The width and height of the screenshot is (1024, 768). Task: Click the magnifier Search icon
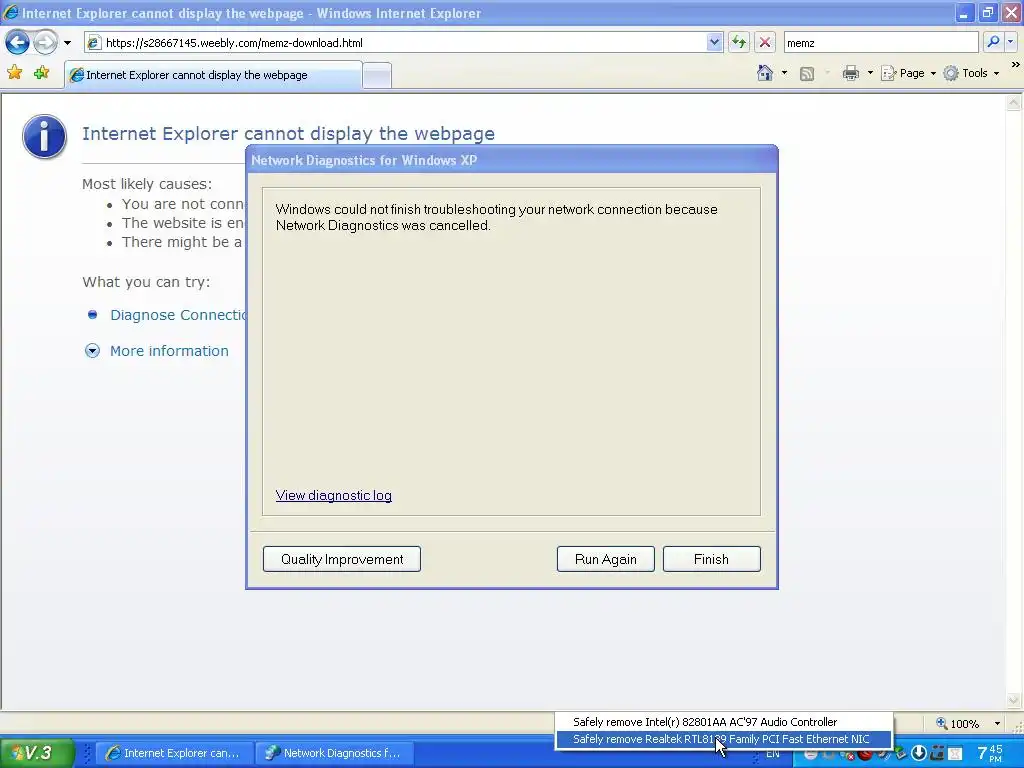click(993, 42)
